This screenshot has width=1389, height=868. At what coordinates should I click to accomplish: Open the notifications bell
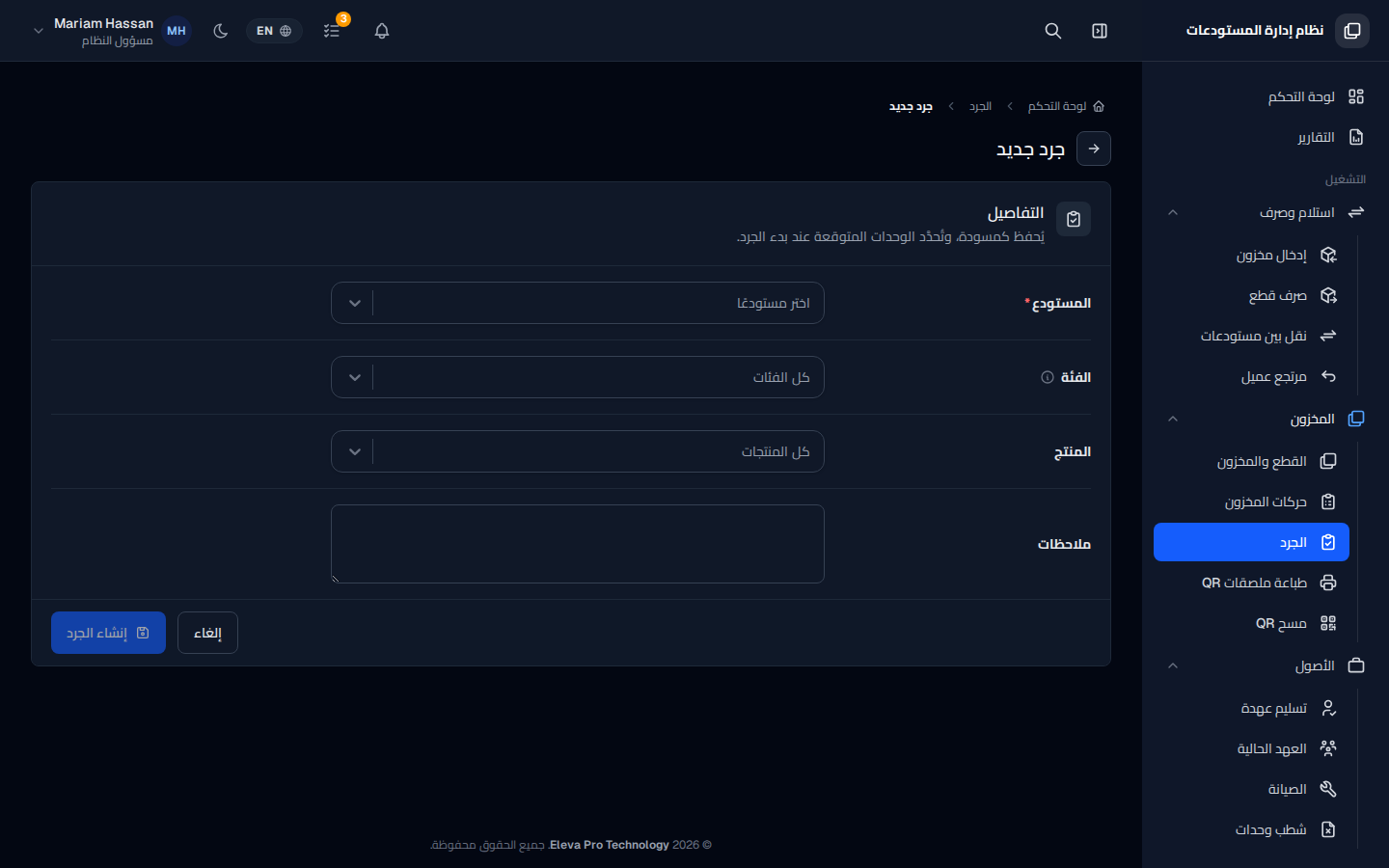(382, 31)
